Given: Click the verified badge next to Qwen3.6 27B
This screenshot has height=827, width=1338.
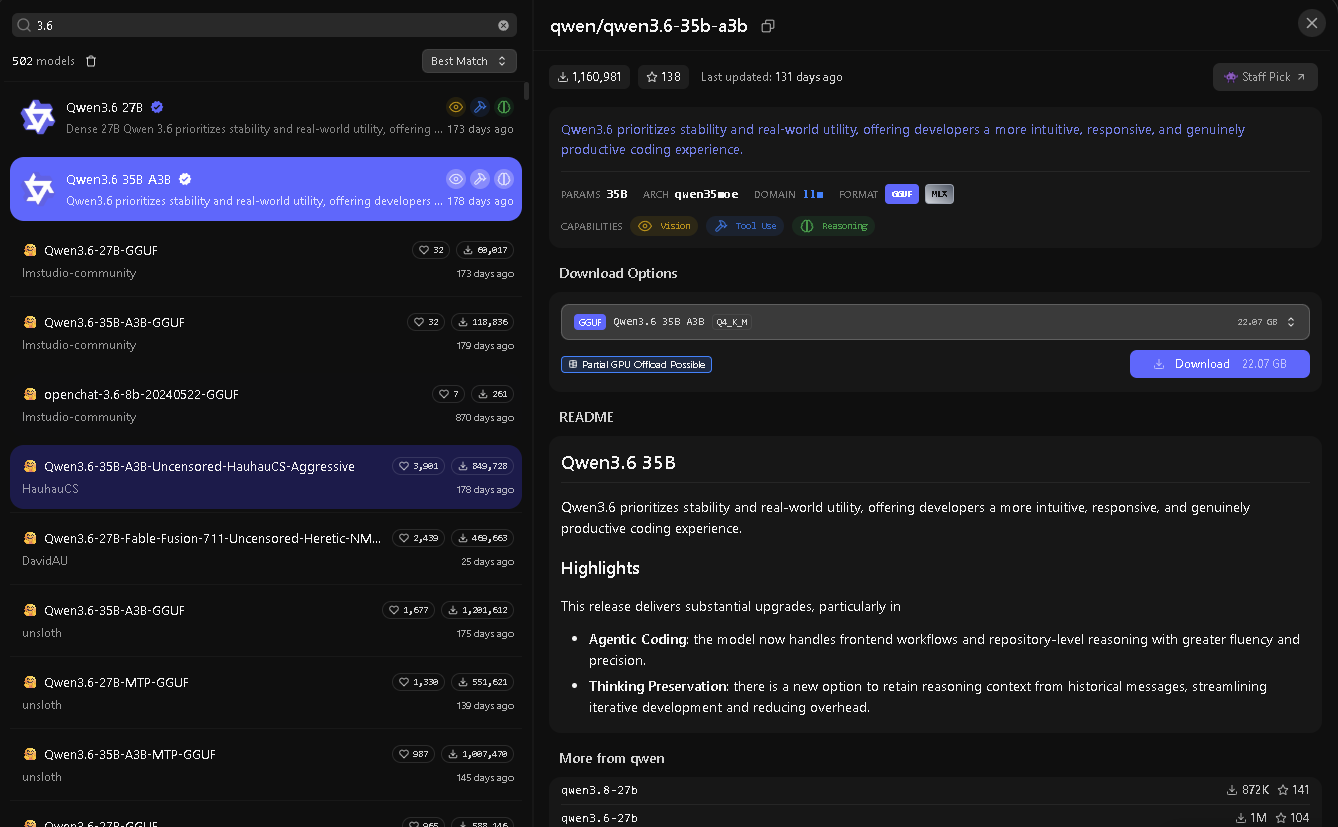Looking at the screenshot, I should (x=157, y=107).
